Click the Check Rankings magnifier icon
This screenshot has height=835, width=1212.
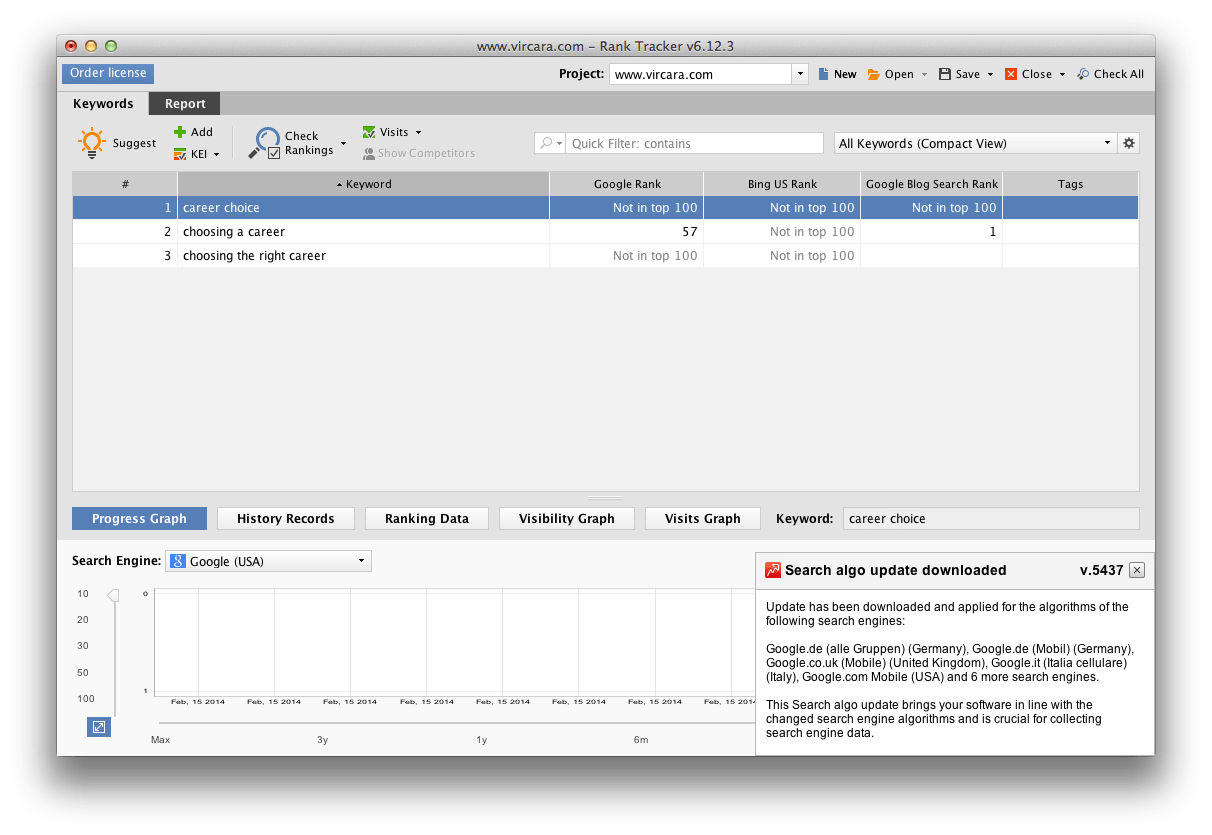coord(264,143)
